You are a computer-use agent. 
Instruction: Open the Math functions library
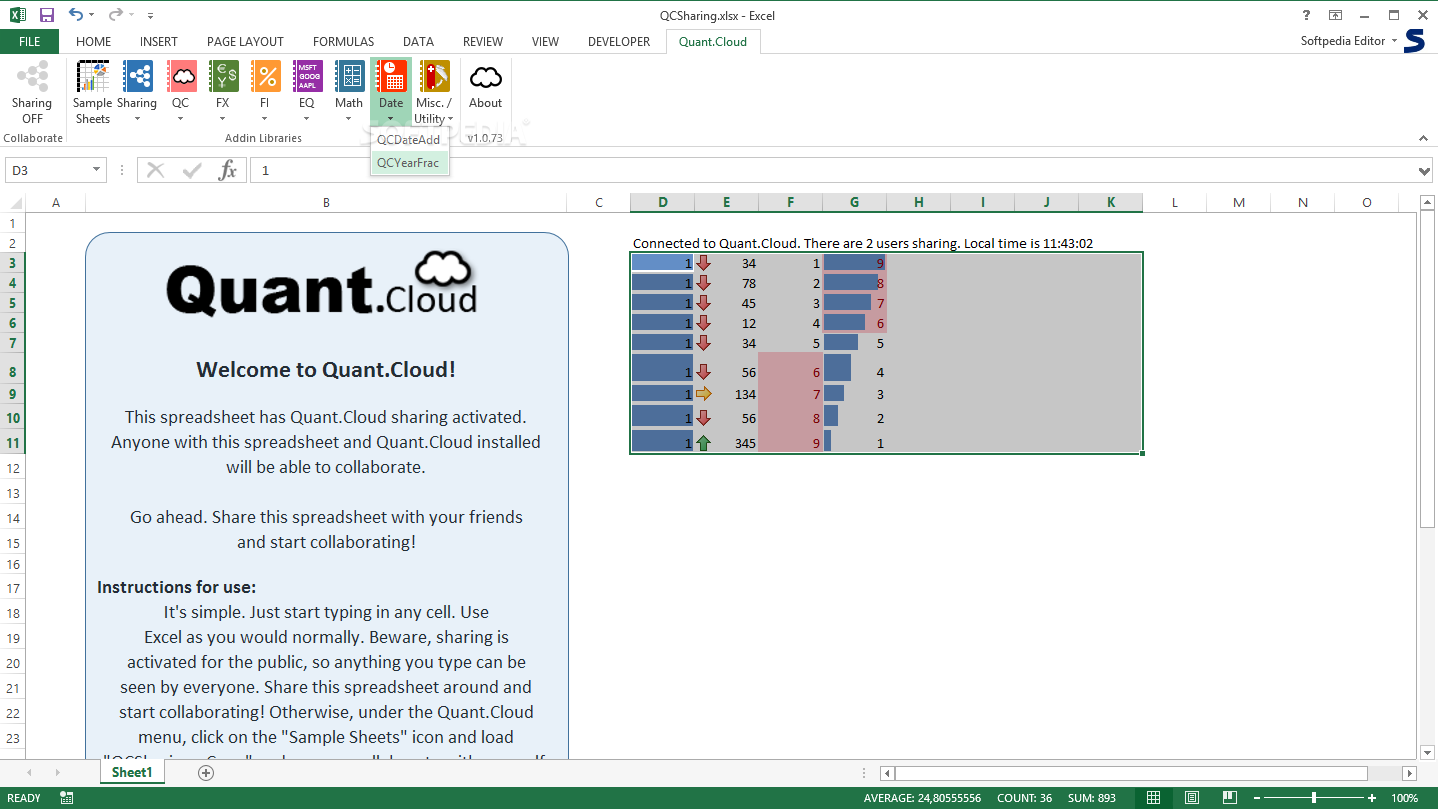(349, 92)
